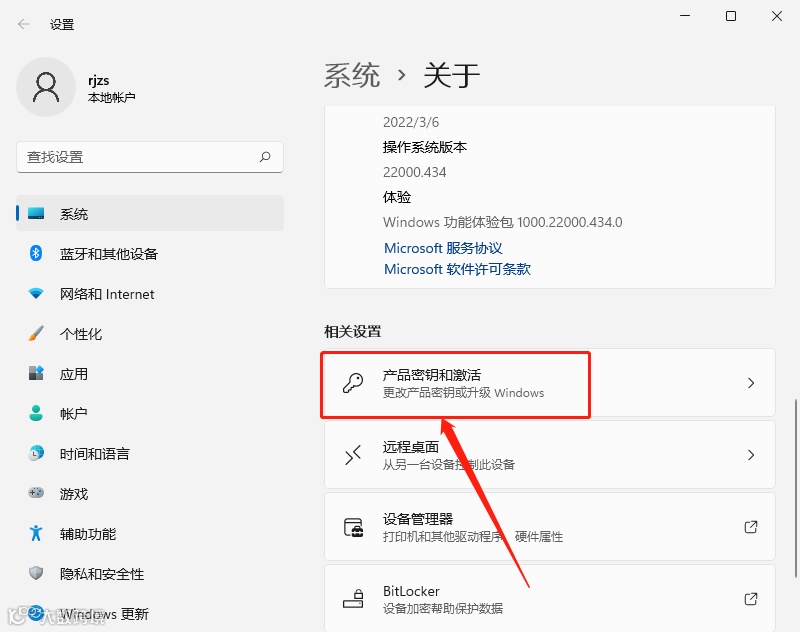The width and height of the screenshot is (800, 632).
Task: Select Windows 功能体验包 version text
Action: (503, 222)
